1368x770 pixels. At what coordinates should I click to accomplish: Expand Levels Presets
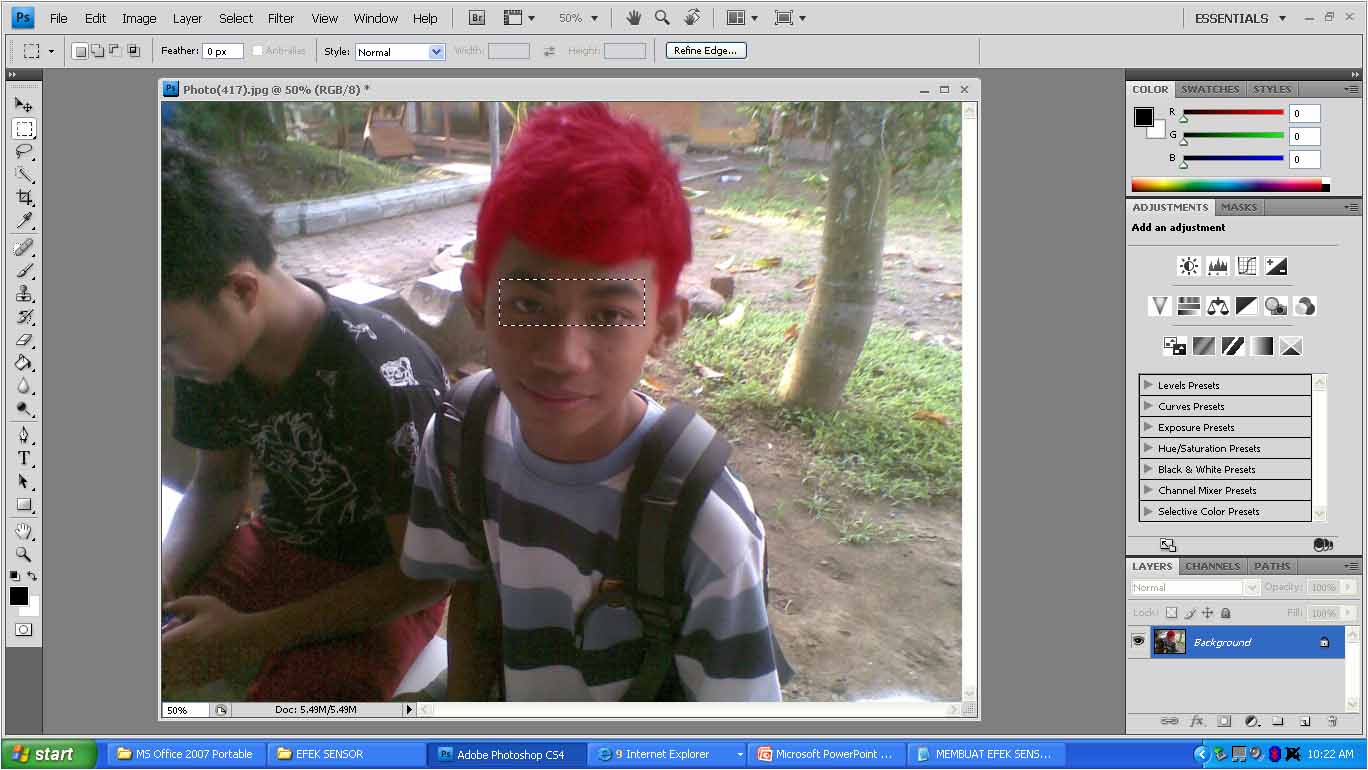[x=1148, y=385]
